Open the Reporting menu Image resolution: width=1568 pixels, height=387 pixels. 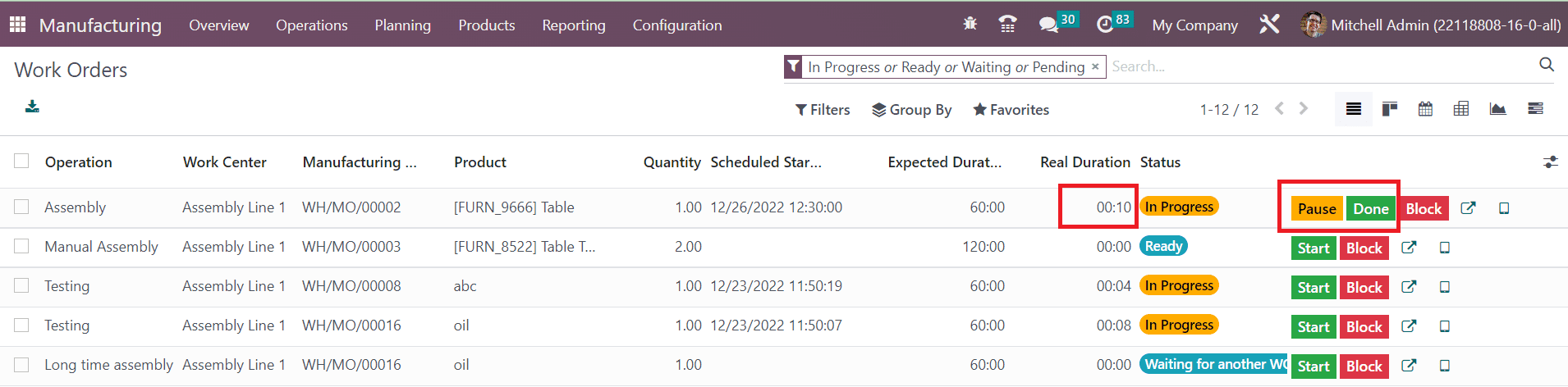click(x=574, y=25)
